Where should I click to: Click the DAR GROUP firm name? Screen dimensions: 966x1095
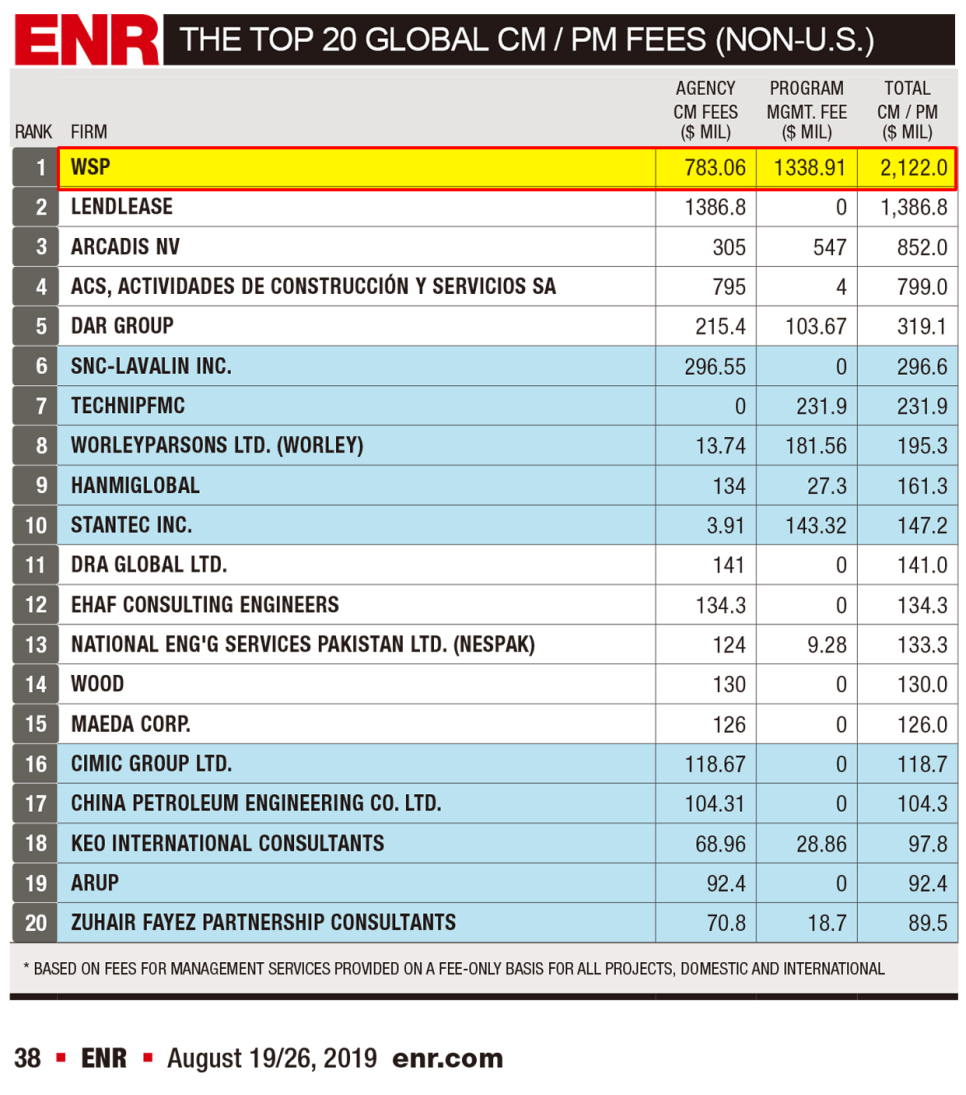click(122, 326)
